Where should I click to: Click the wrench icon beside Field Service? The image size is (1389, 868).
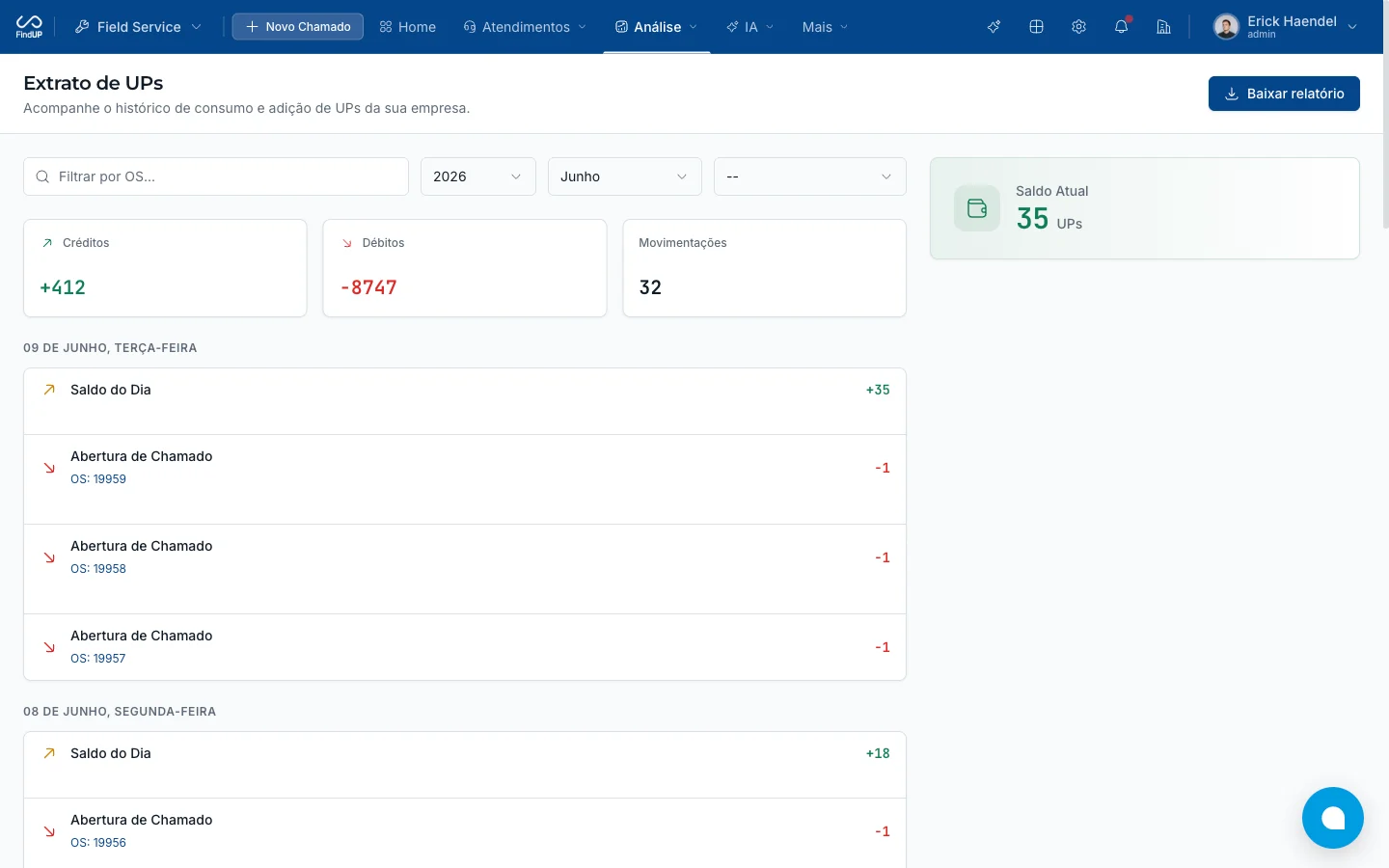pos(82,27)
